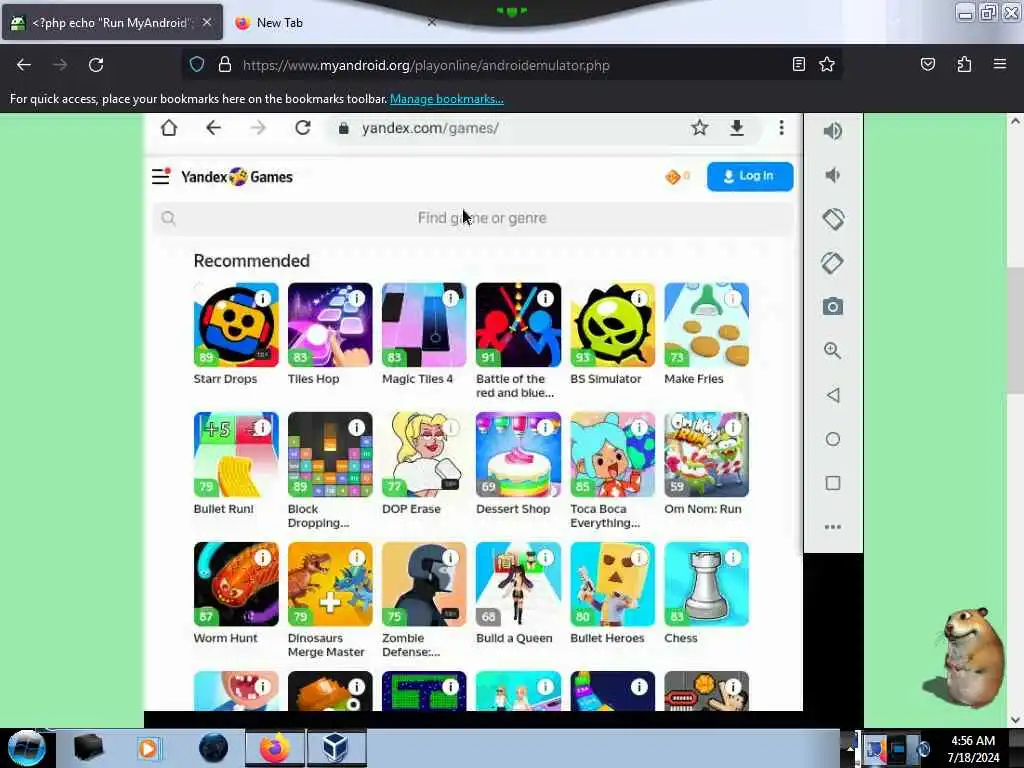Open Worm Hunt game thumbnail
Image resolution: width=1024 pixels, height=768 pixels.
click(236, 584)
